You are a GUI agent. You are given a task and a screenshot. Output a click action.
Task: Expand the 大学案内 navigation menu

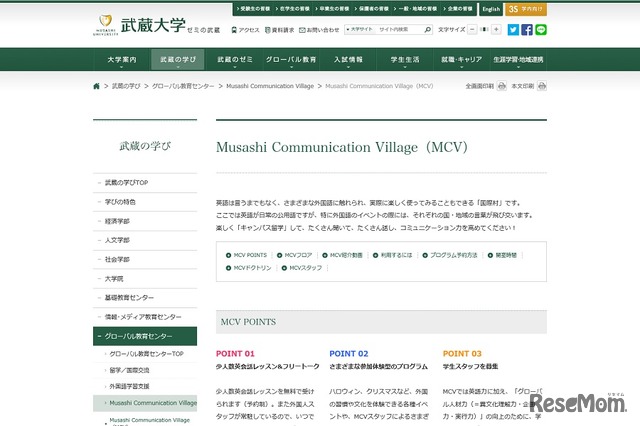(x=121, y=60)
